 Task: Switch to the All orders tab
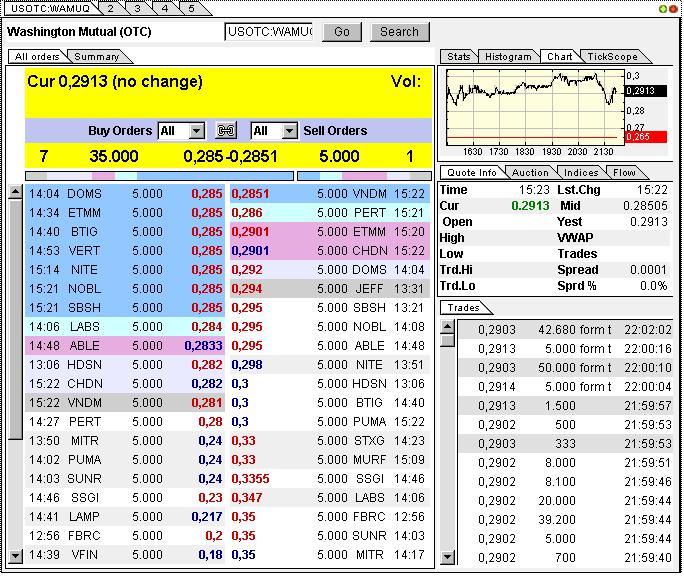[37, 57]
